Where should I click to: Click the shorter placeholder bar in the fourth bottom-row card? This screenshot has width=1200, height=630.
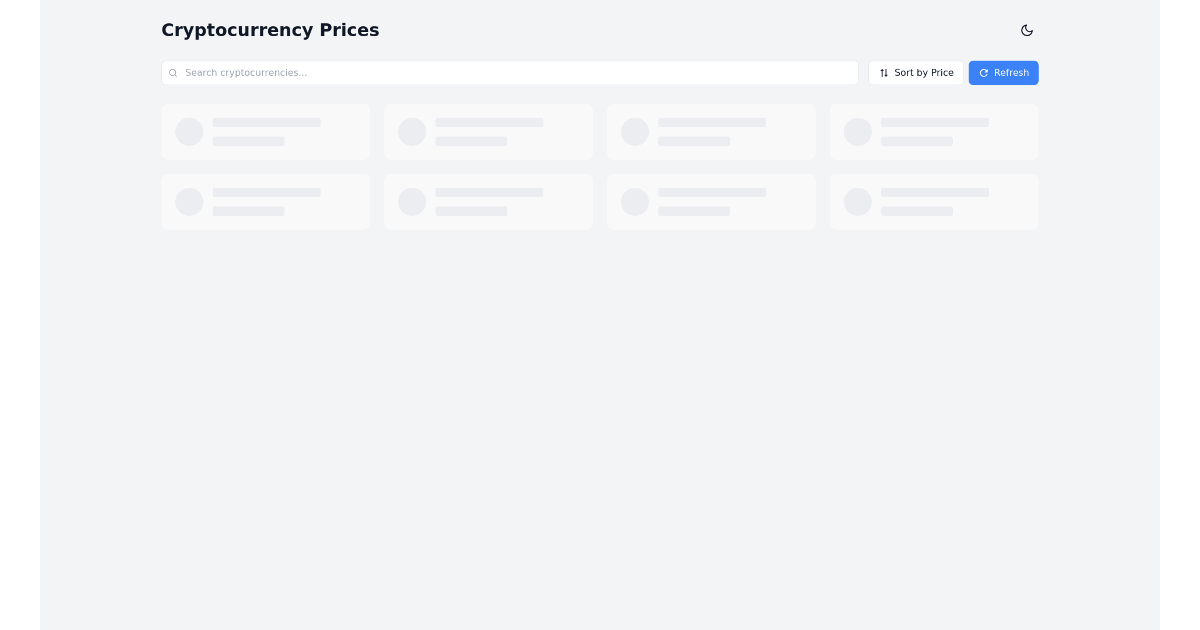point(917,212)
